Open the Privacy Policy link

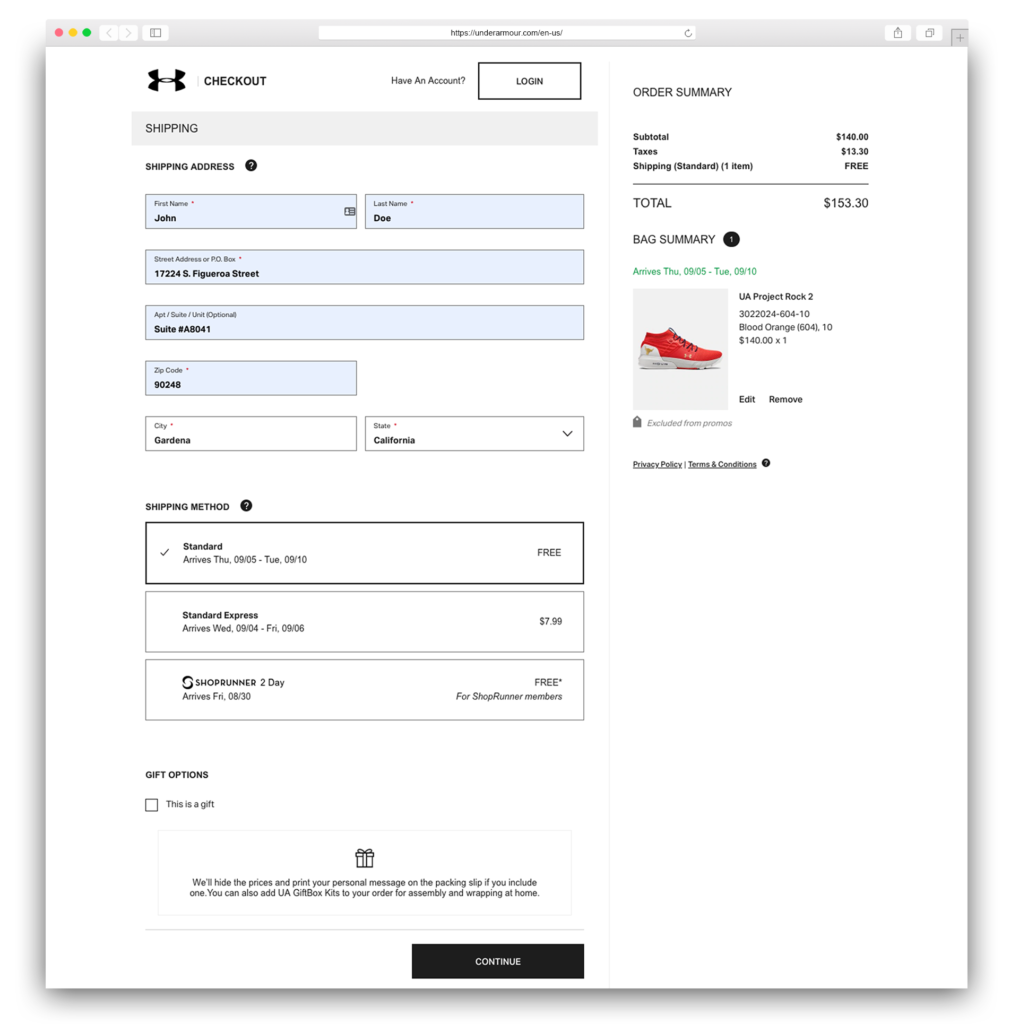point(657,464)
